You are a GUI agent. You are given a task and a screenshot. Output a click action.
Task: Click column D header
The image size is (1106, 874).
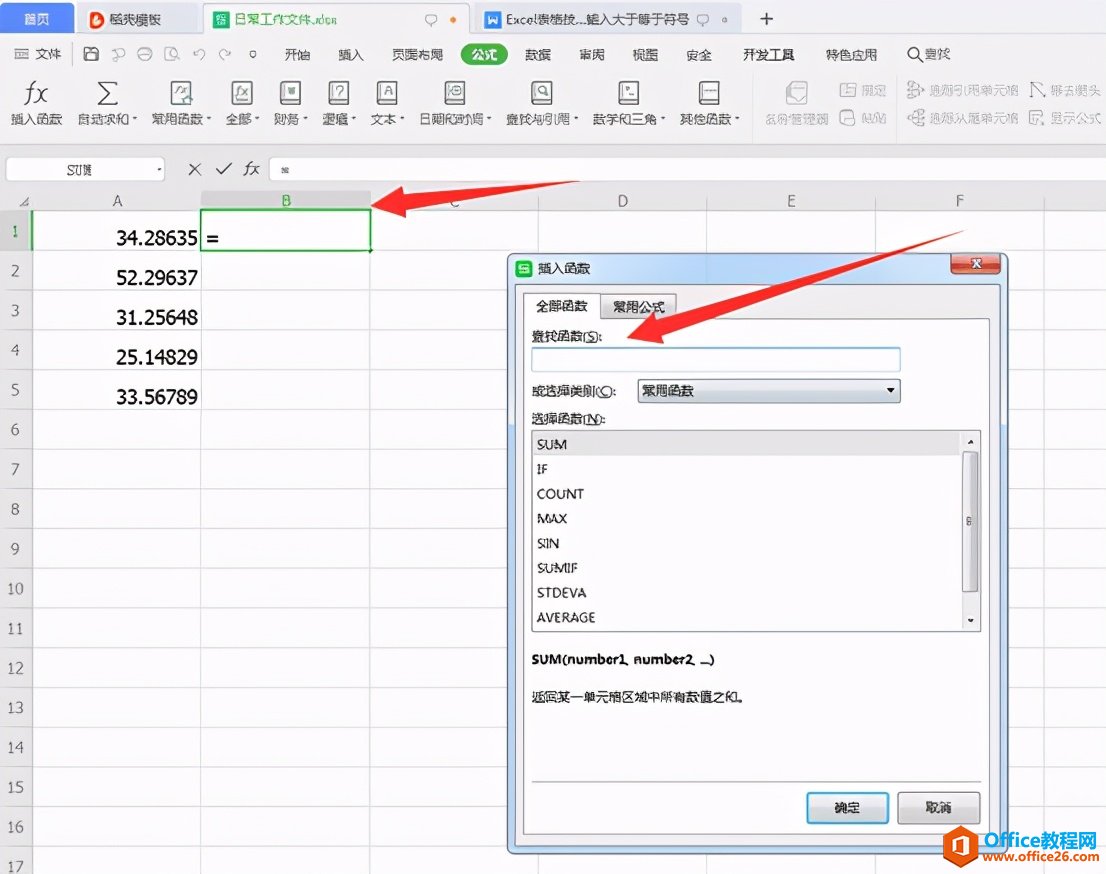tap(622, 201)
